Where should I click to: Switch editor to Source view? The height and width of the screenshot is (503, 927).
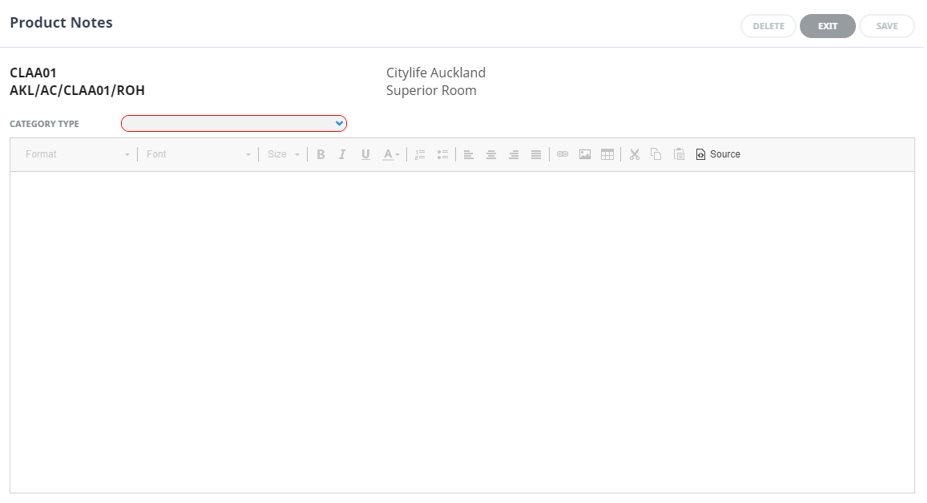718,154
